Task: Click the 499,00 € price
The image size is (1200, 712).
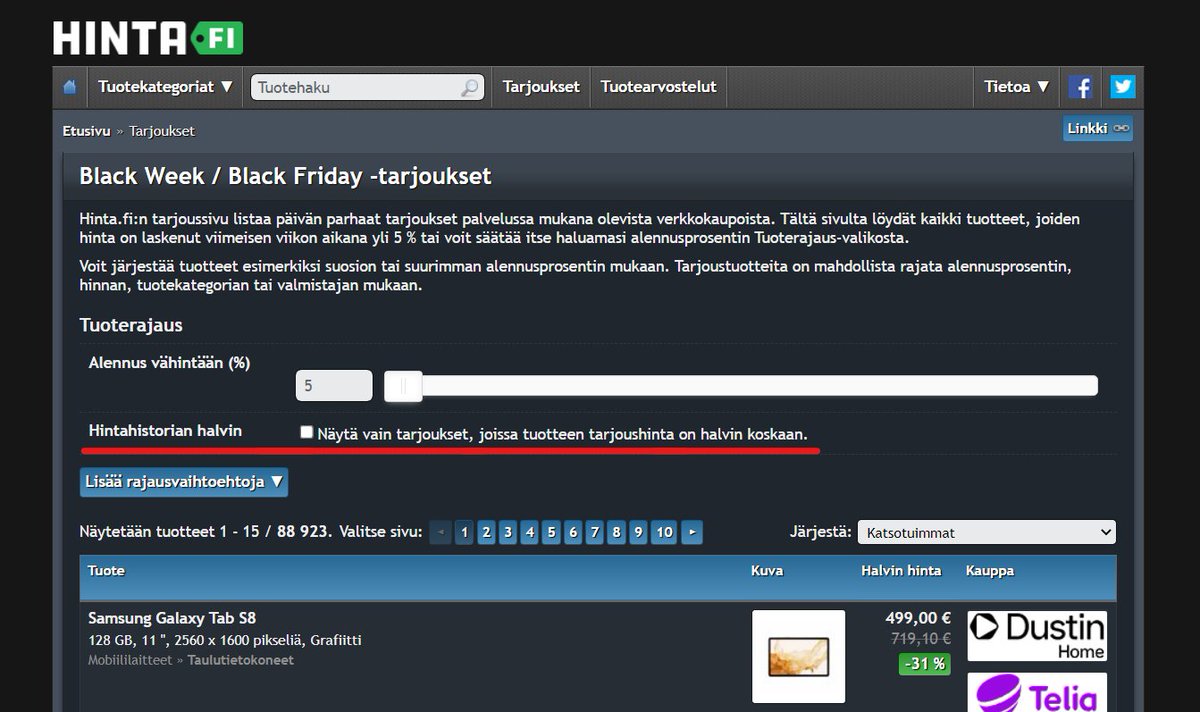Action: (918, 618)
